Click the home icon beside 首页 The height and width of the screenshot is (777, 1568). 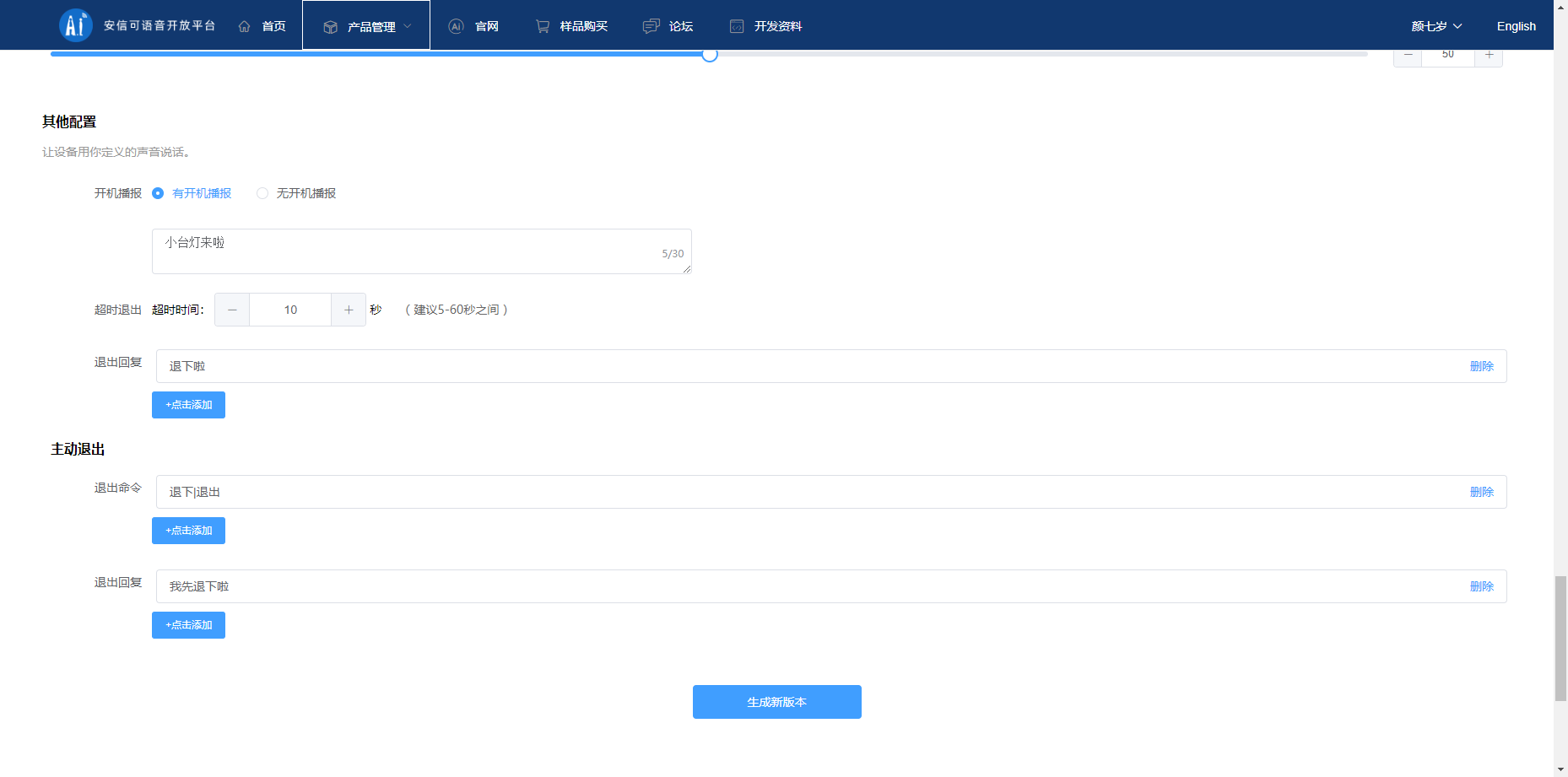click(245, 26)
